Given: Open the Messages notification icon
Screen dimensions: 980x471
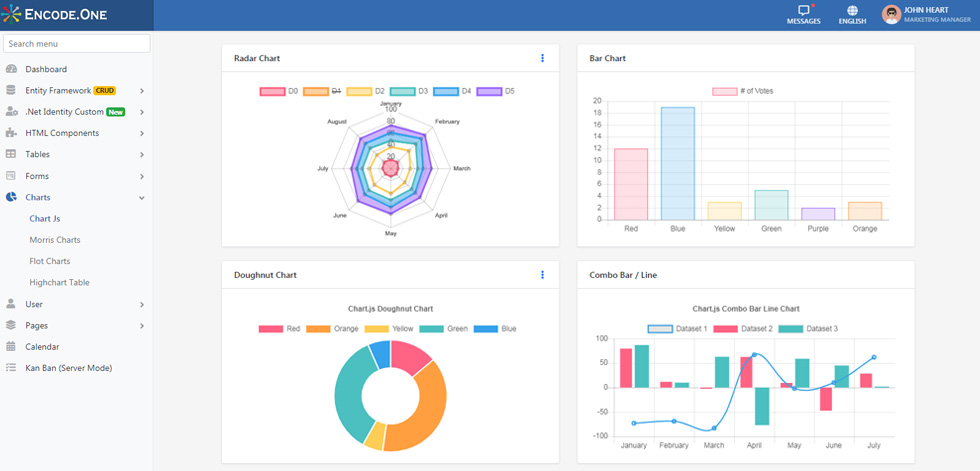Looking at the screenshot, I should click(x=804, y=11).
